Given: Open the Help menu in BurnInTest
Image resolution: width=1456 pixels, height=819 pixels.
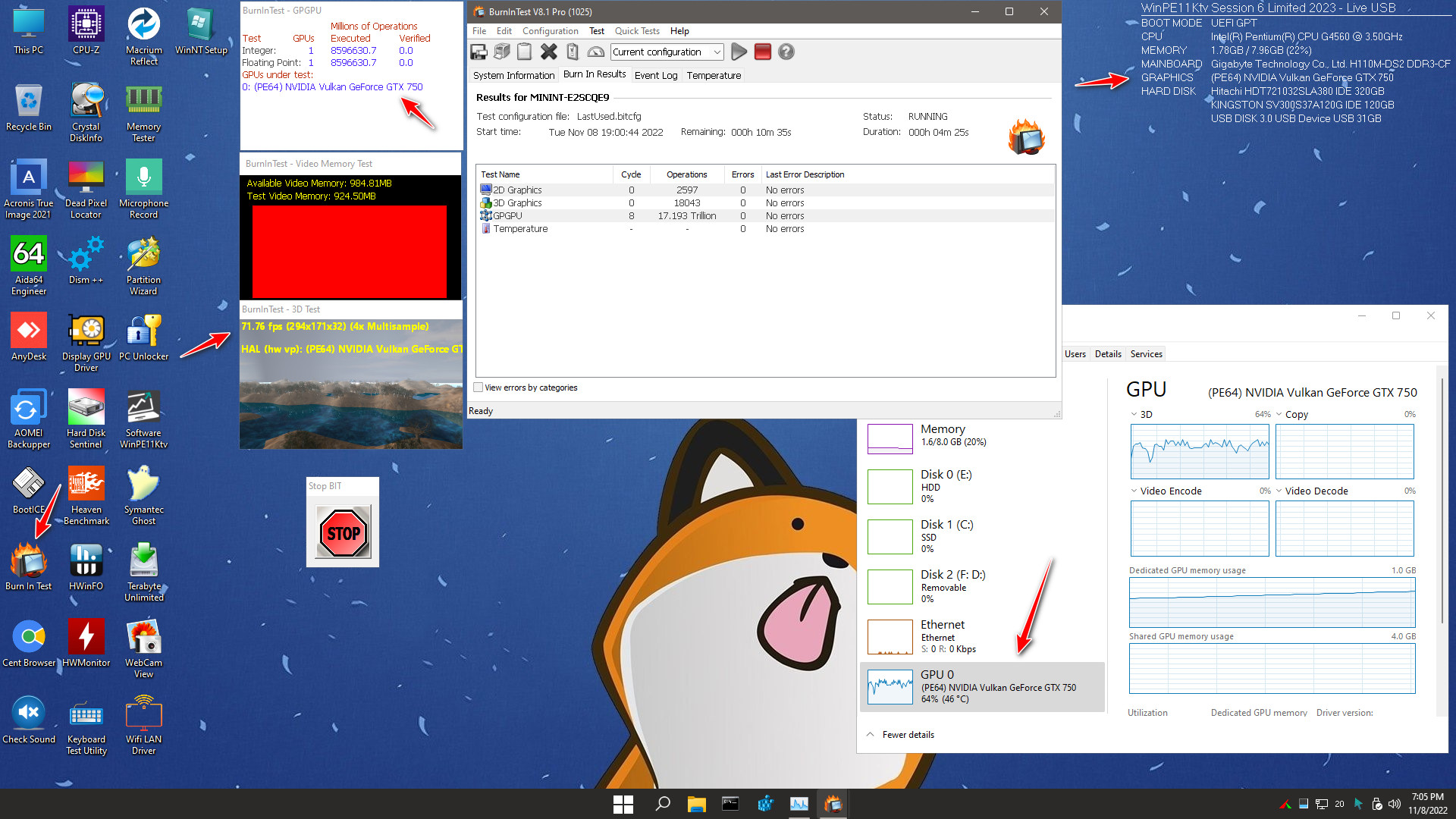Looking at the screenshot, I should coord(679,31).
